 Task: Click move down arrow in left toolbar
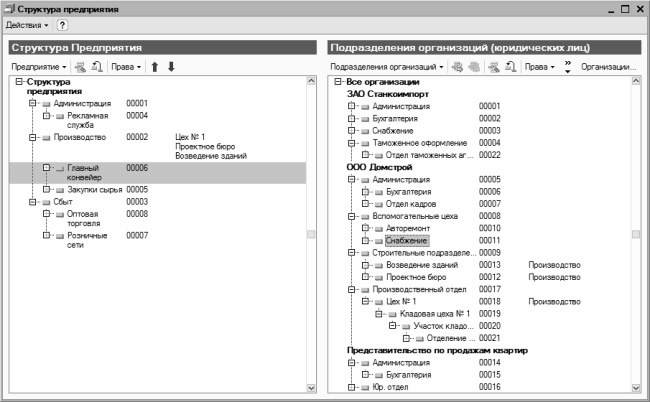click(x=171, y=67)
